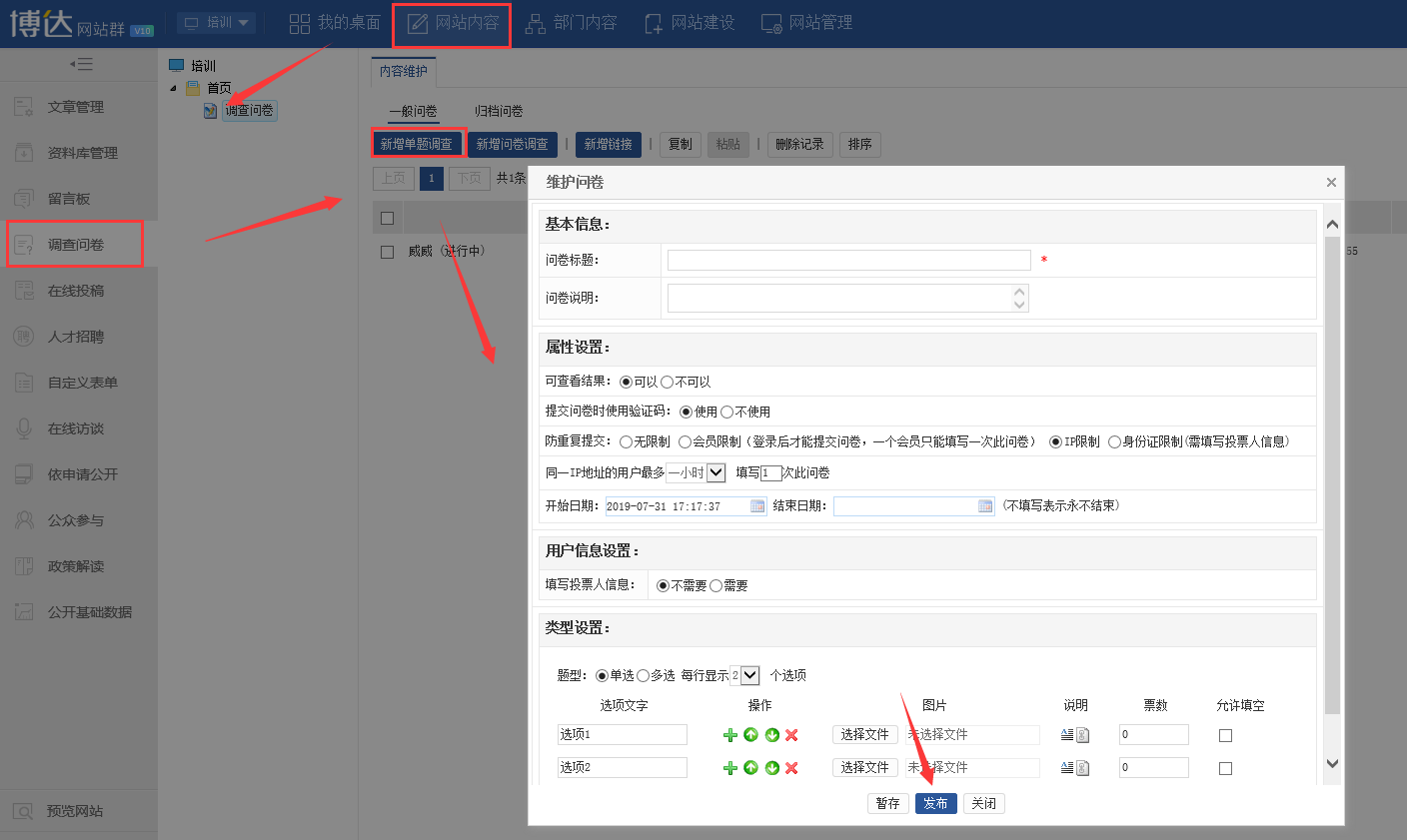The image size is (1407, 840).
Task: Collapse the left sidebar menu icon
Action: (81, 64)
